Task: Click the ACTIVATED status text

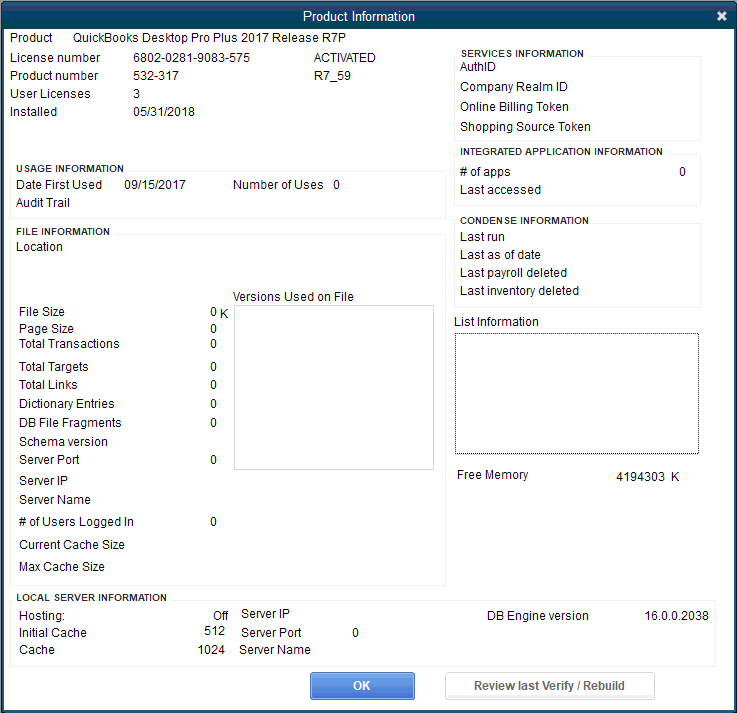Action: pyautogui.click(x=345, y=58)
